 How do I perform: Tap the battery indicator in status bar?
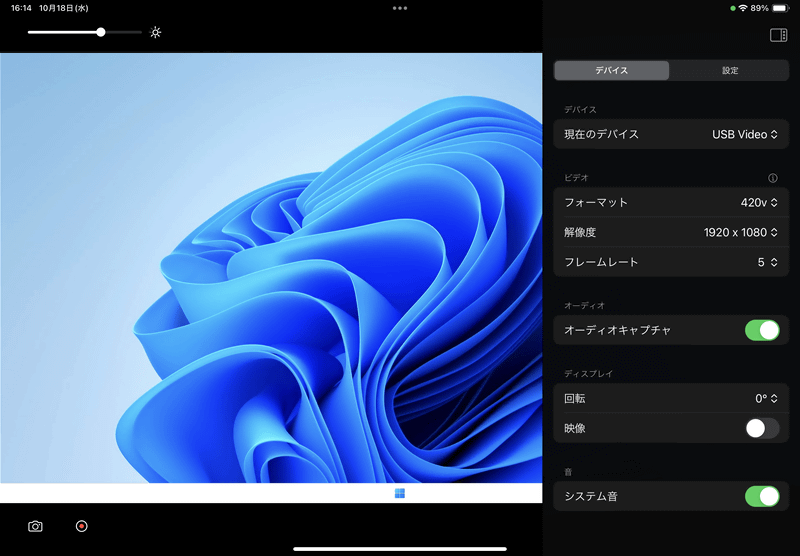[781, 8]
